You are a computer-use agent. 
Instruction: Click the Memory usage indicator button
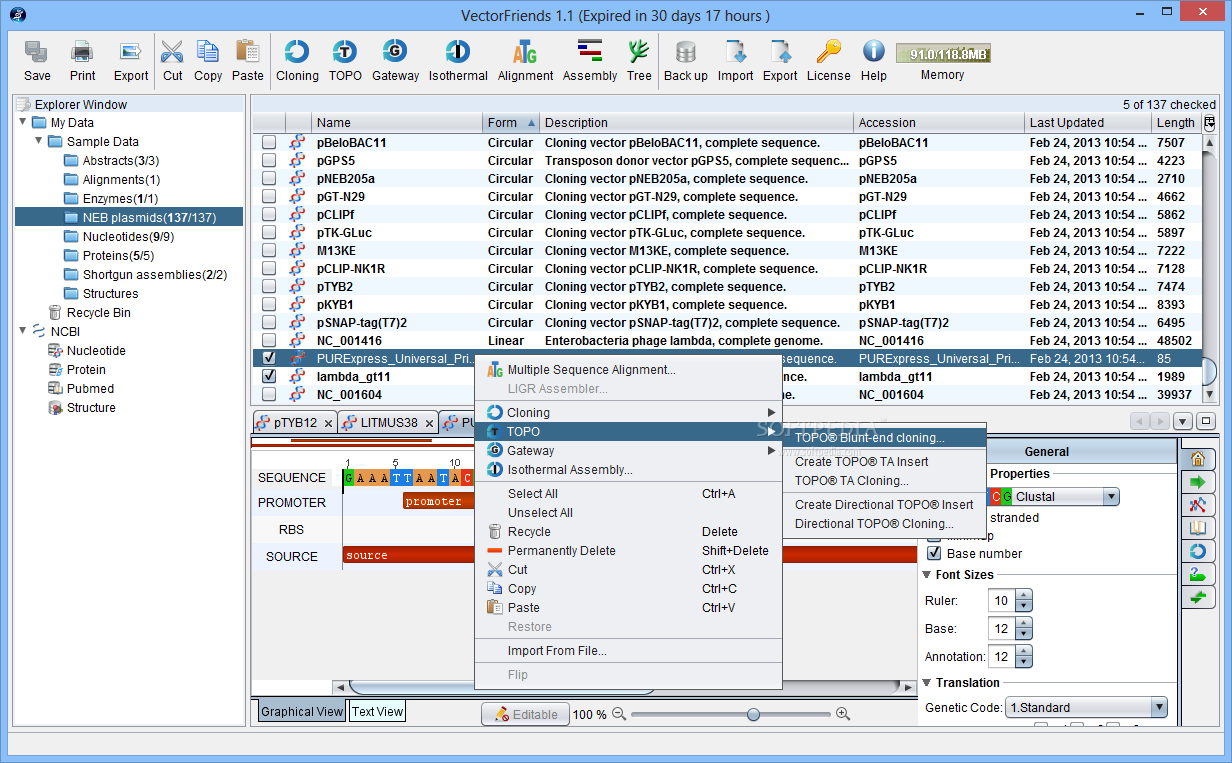[942, 54]
